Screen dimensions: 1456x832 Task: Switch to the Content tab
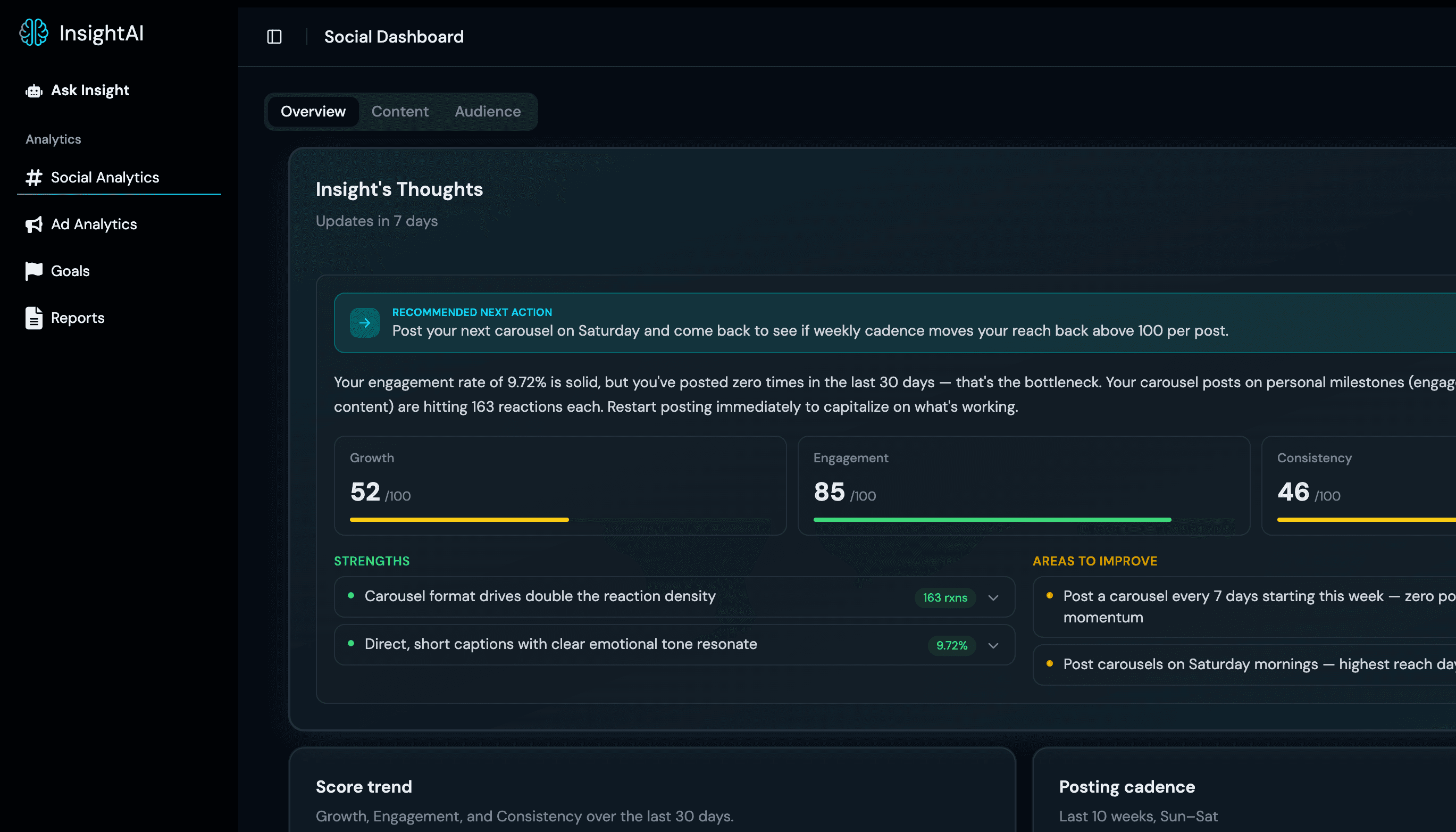tap(400, 111)
